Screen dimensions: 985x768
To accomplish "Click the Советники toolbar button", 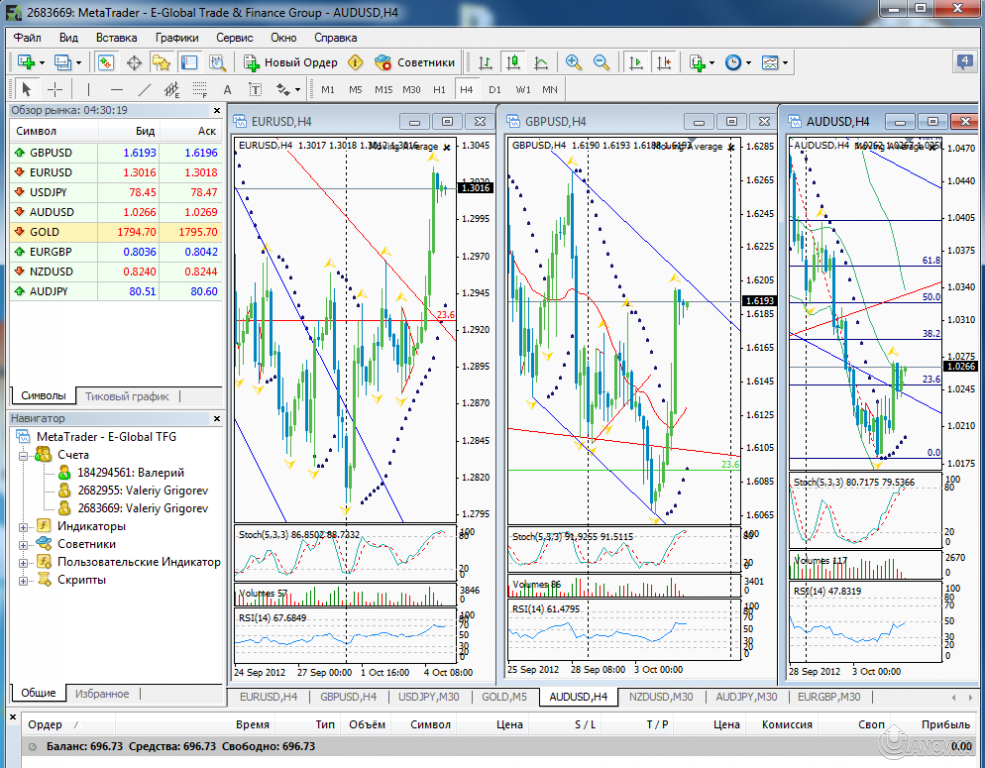I will (415, 62).
